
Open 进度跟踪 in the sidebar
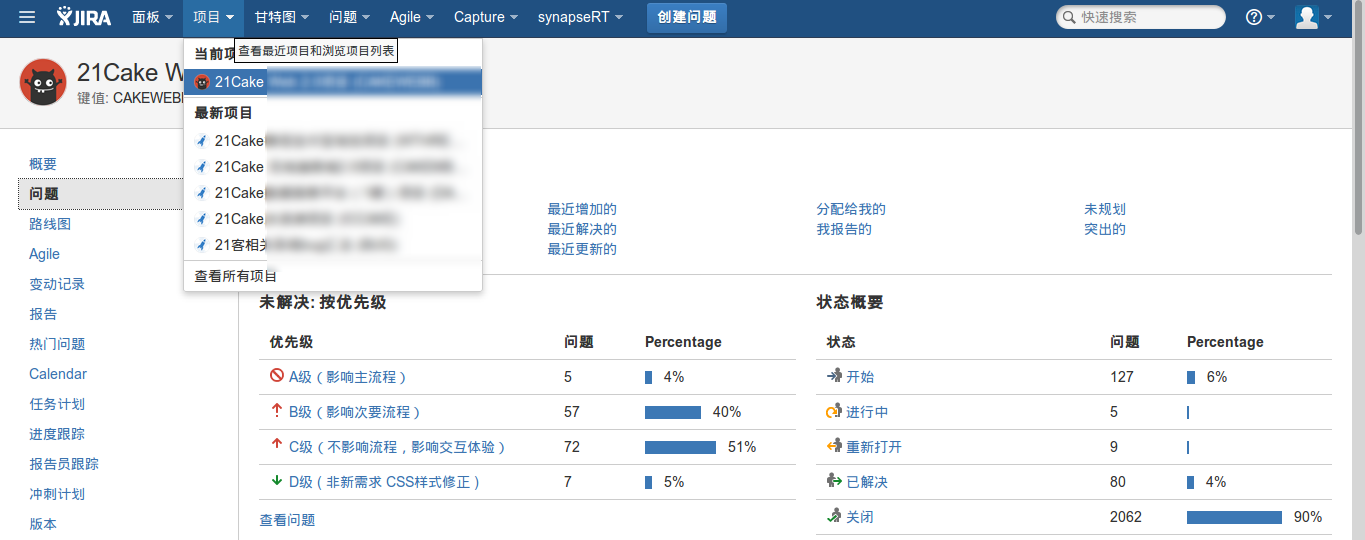(x=57, y=434)
